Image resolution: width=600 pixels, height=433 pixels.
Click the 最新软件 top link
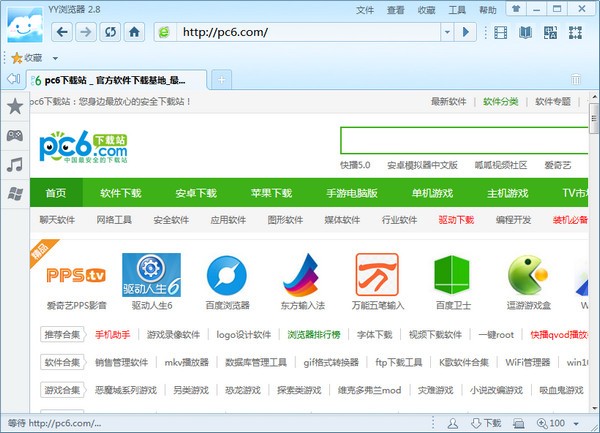tap(448, 101)
